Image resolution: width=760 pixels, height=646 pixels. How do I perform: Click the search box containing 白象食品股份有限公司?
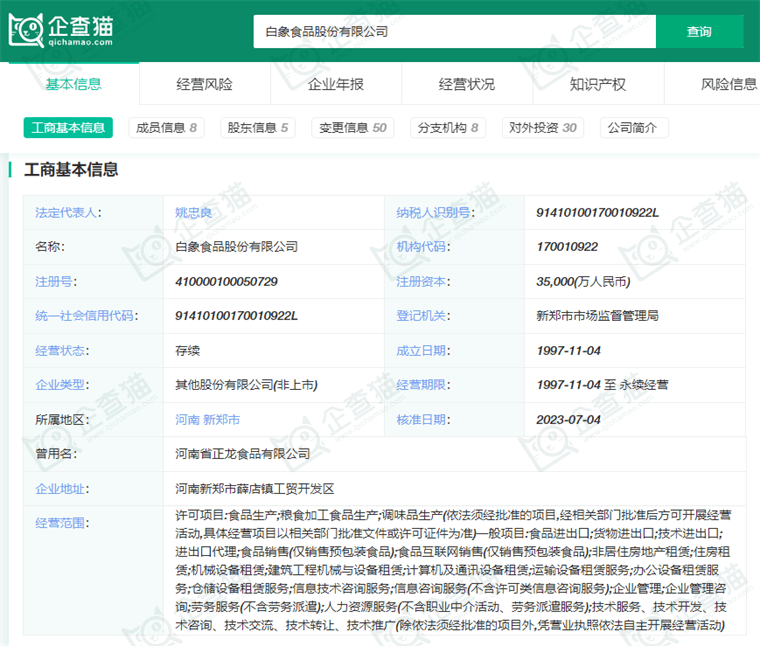point(454,32)
